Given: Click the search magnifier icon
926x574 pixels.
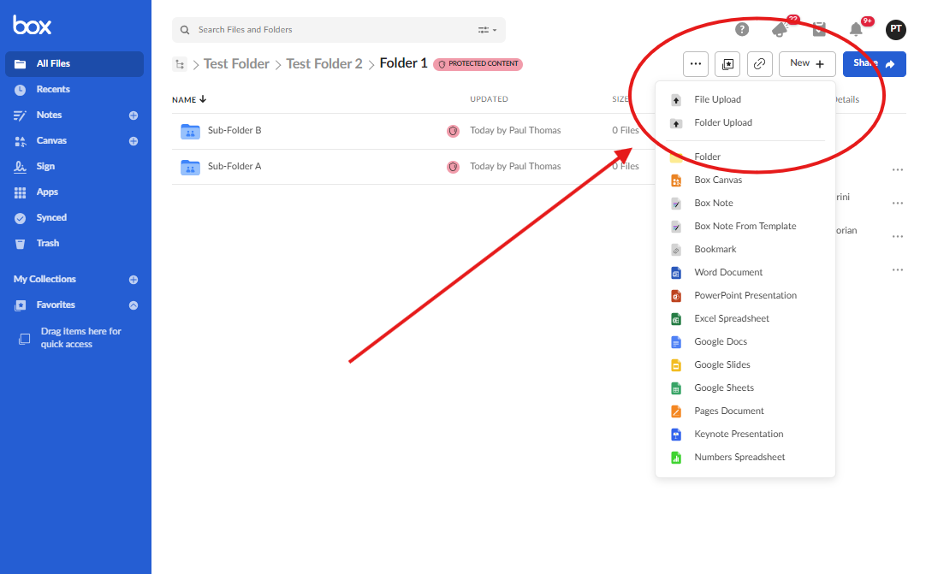Looking at the screenshot, I should pos(185,30).
